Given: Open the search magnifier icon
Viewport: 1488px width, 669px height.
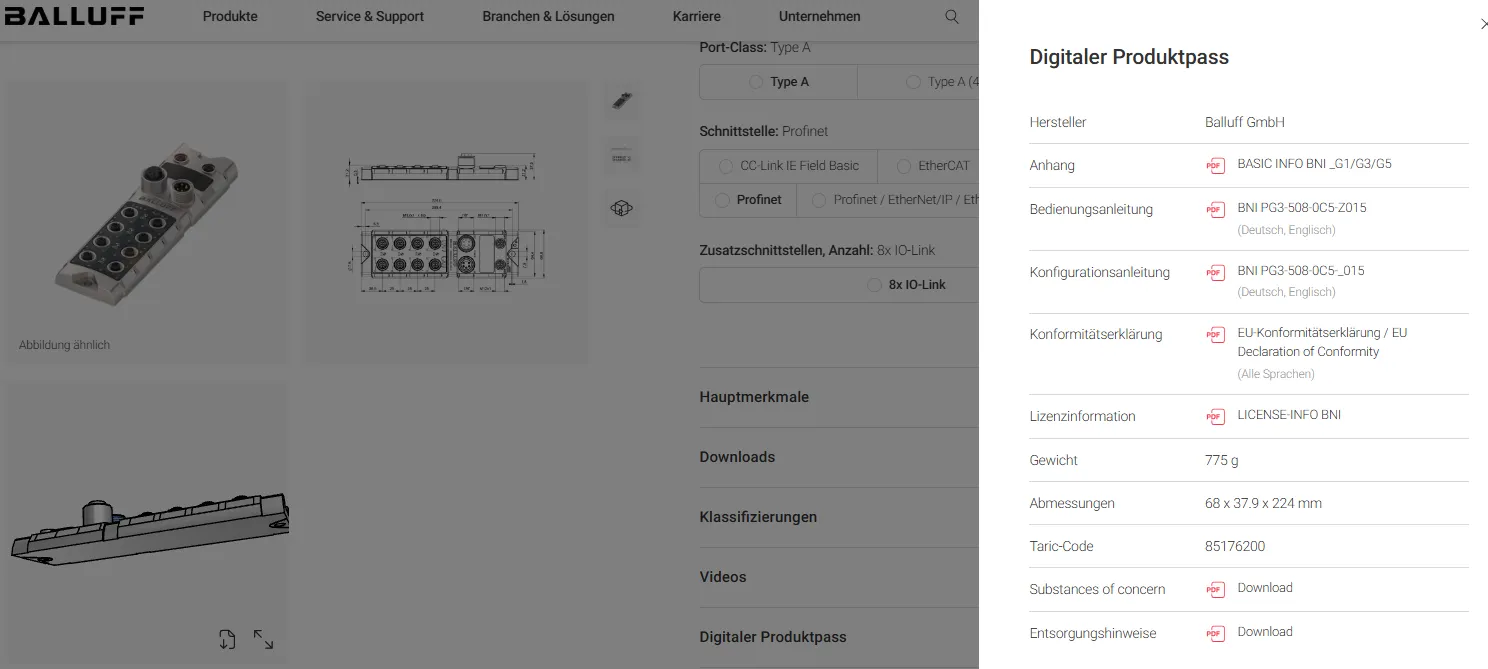Looking at the screenshot, I should [x=952, y=17].
